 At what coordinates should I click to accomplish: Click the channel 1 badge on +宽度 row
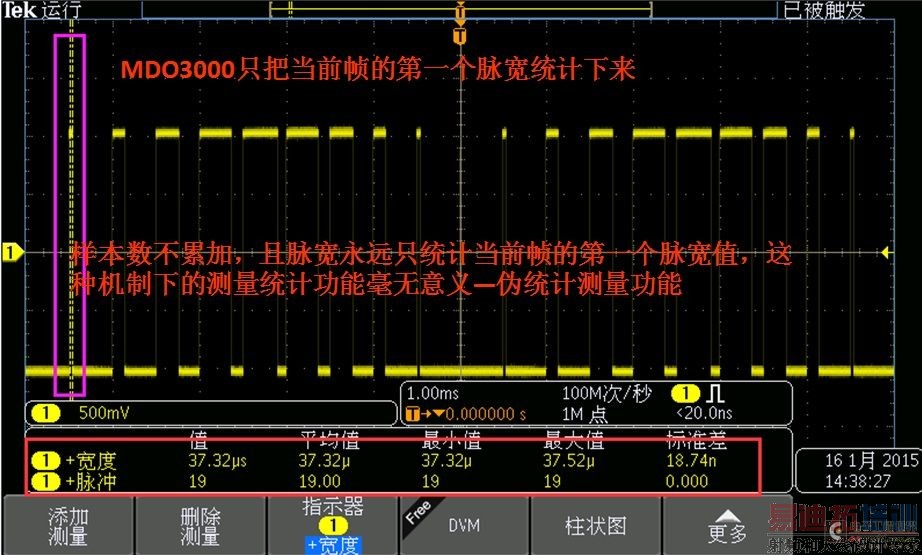[x=46, y=461]
